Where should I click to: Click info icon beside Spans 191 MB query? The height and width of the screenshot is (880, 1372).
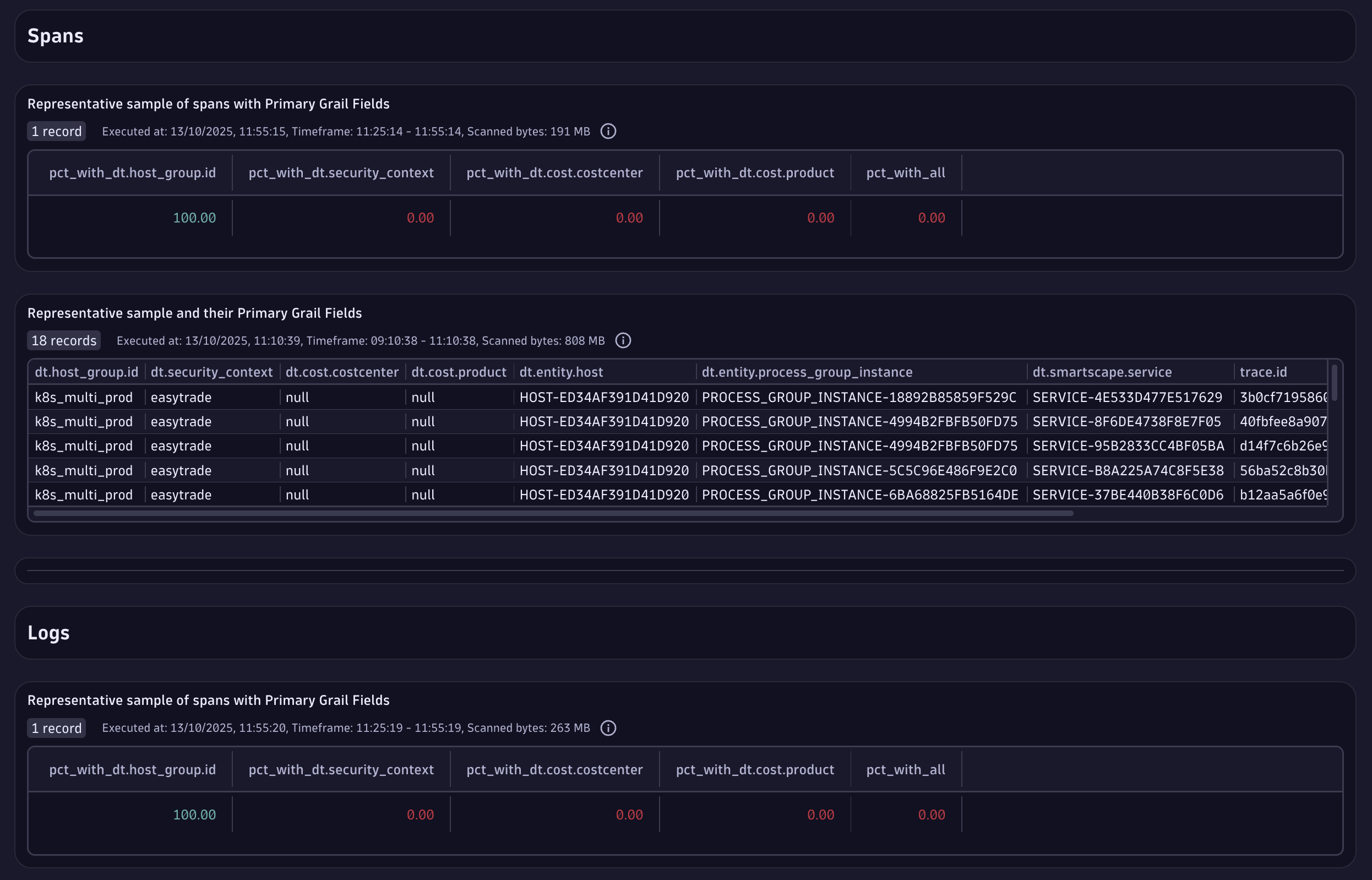click(x=608, y=132)
